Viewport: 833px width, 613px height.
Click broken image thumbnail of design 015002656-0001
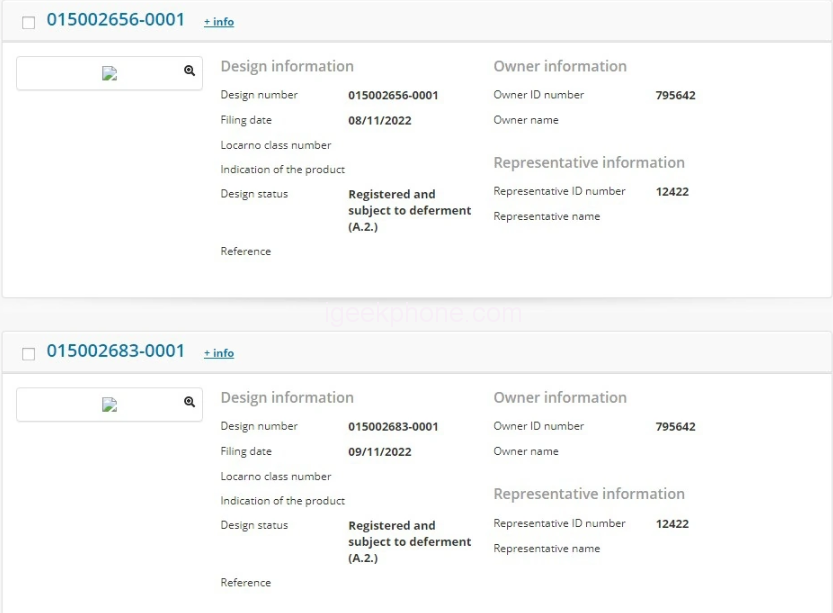(x=110, y=73)
